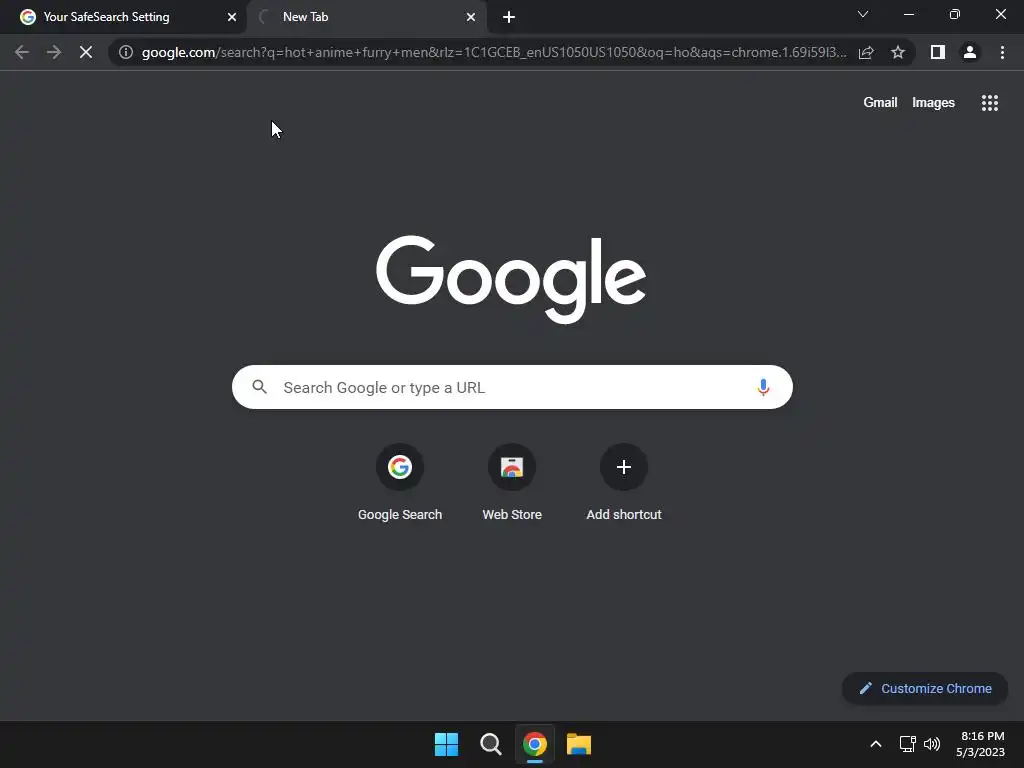Focus the Search Google or type a URL box
This screenshot has height=768, width=1024.
coord(512,387)
